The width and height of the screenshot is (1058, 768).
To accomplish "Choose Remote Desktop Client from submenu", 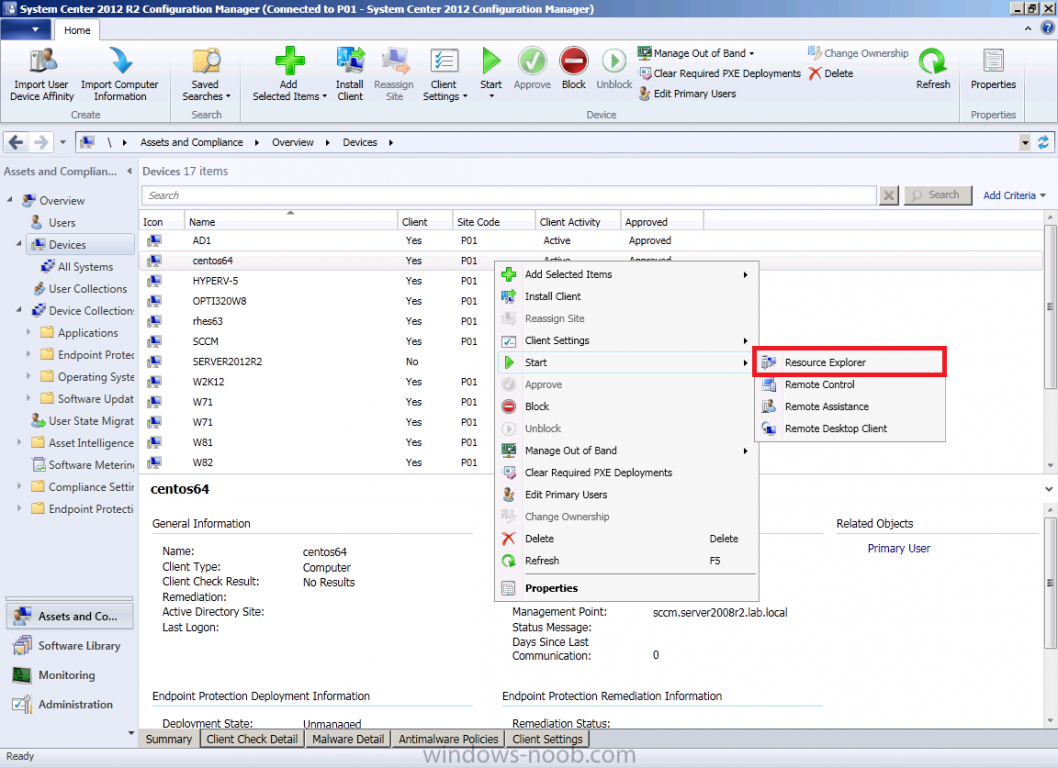I will pyautogui.click(x=850, y=429).
